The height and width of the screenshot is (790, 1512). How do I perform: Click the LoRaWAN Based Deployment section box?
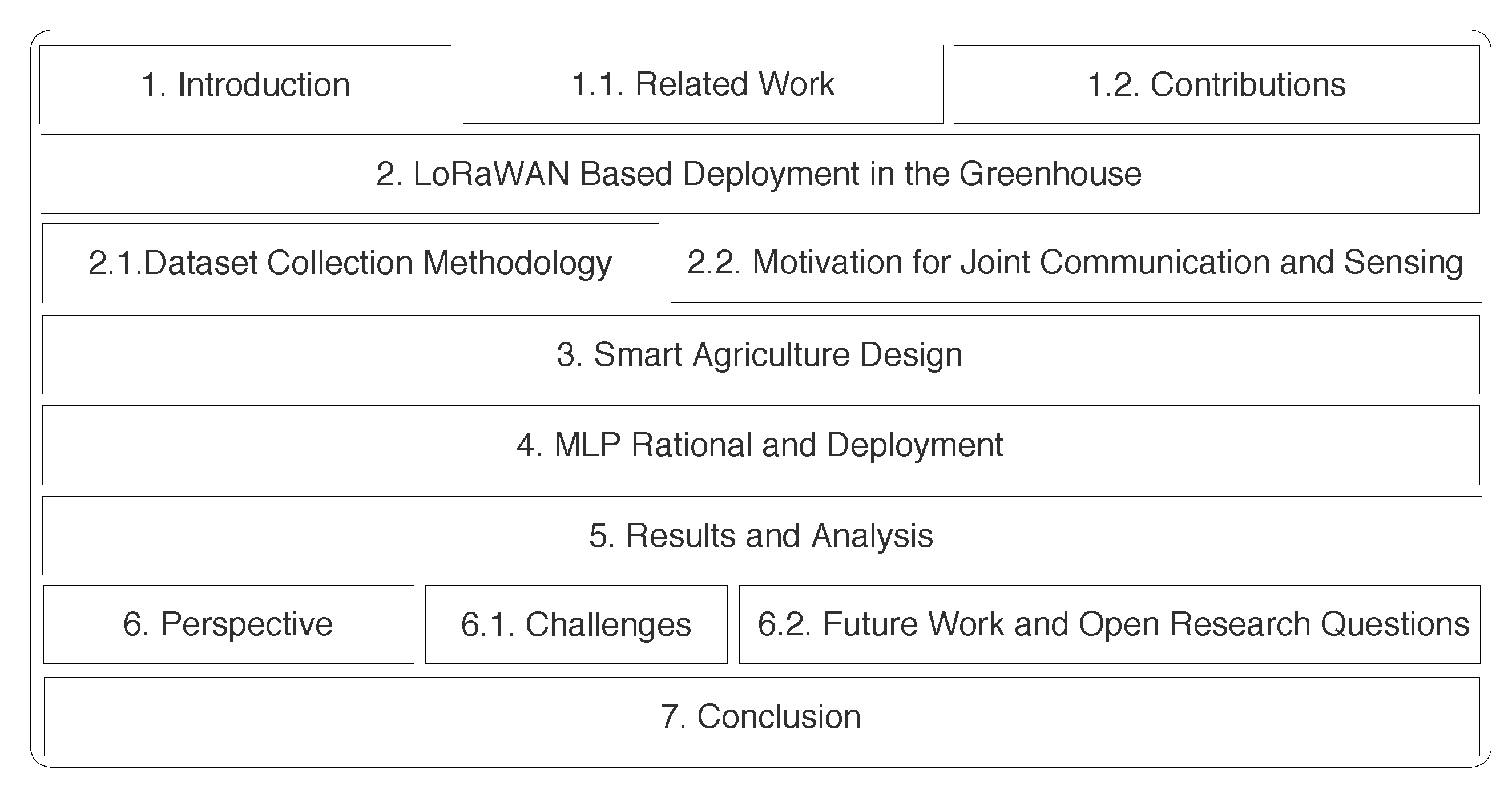[760, 174]
